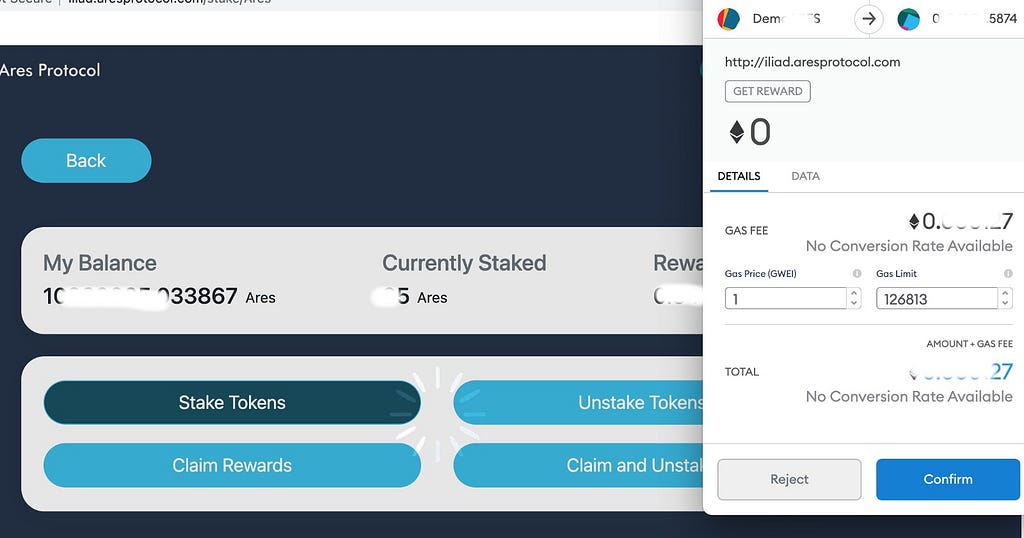This screenshot has width=1024, height=538.
Task: Decrease Gas Price with the down arrow
Action: [854, 304]
